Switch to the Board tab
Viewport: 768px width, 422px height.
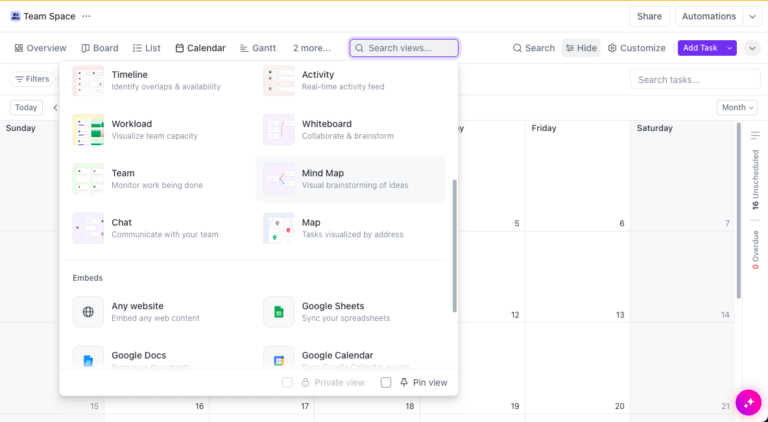pos(99,48)
